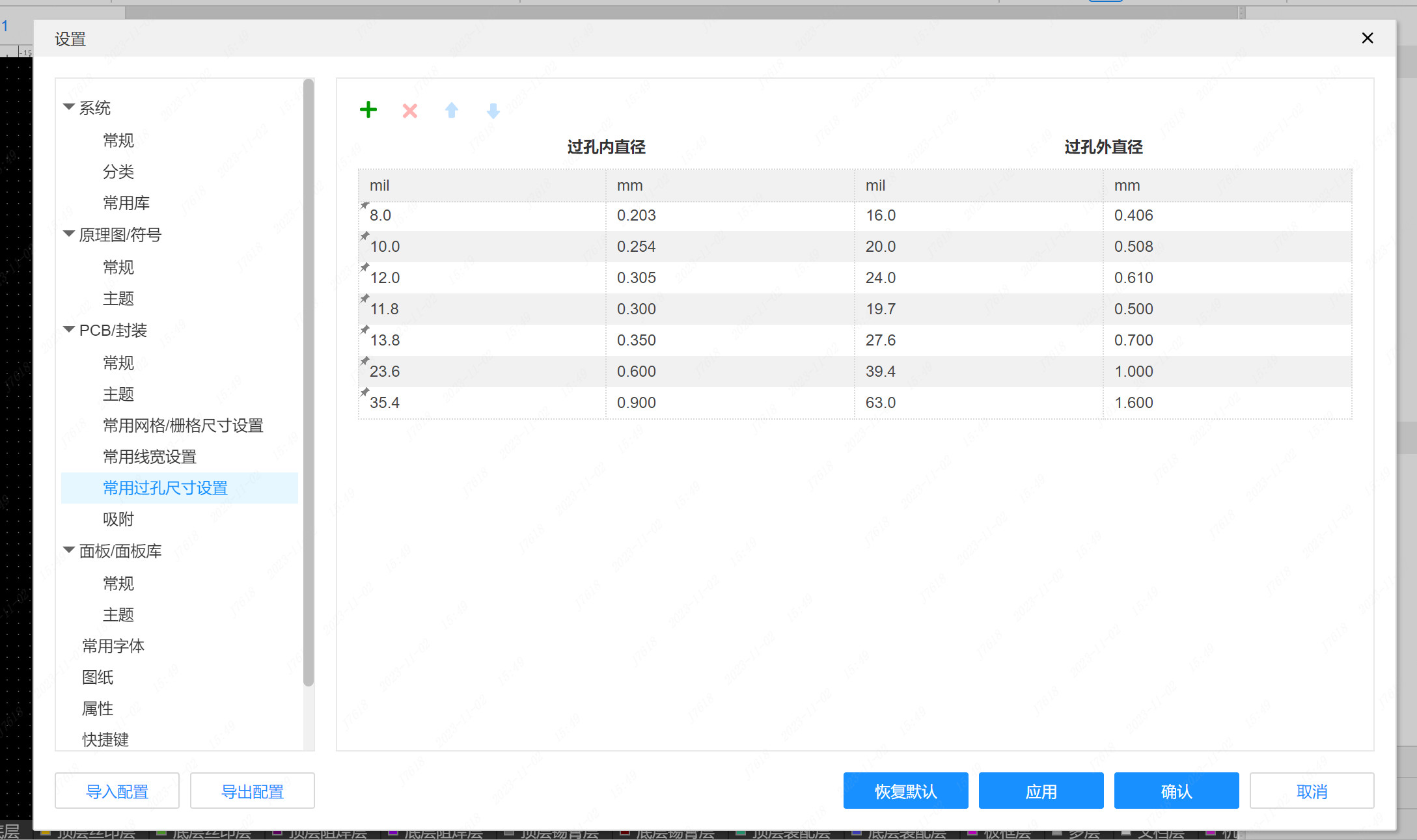
Task: Click 过孔外直径 column group header
Action: click(x=1103, y=147)
